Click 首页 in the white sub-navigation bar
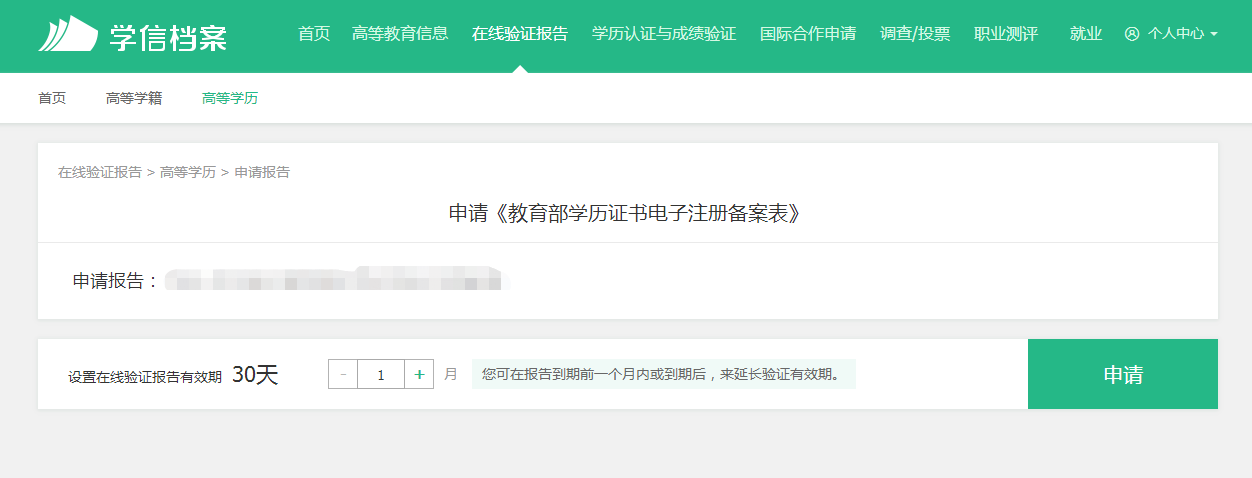Image resolution: width=1252 pixels, height=478 pixels. (x=52, y=98)
